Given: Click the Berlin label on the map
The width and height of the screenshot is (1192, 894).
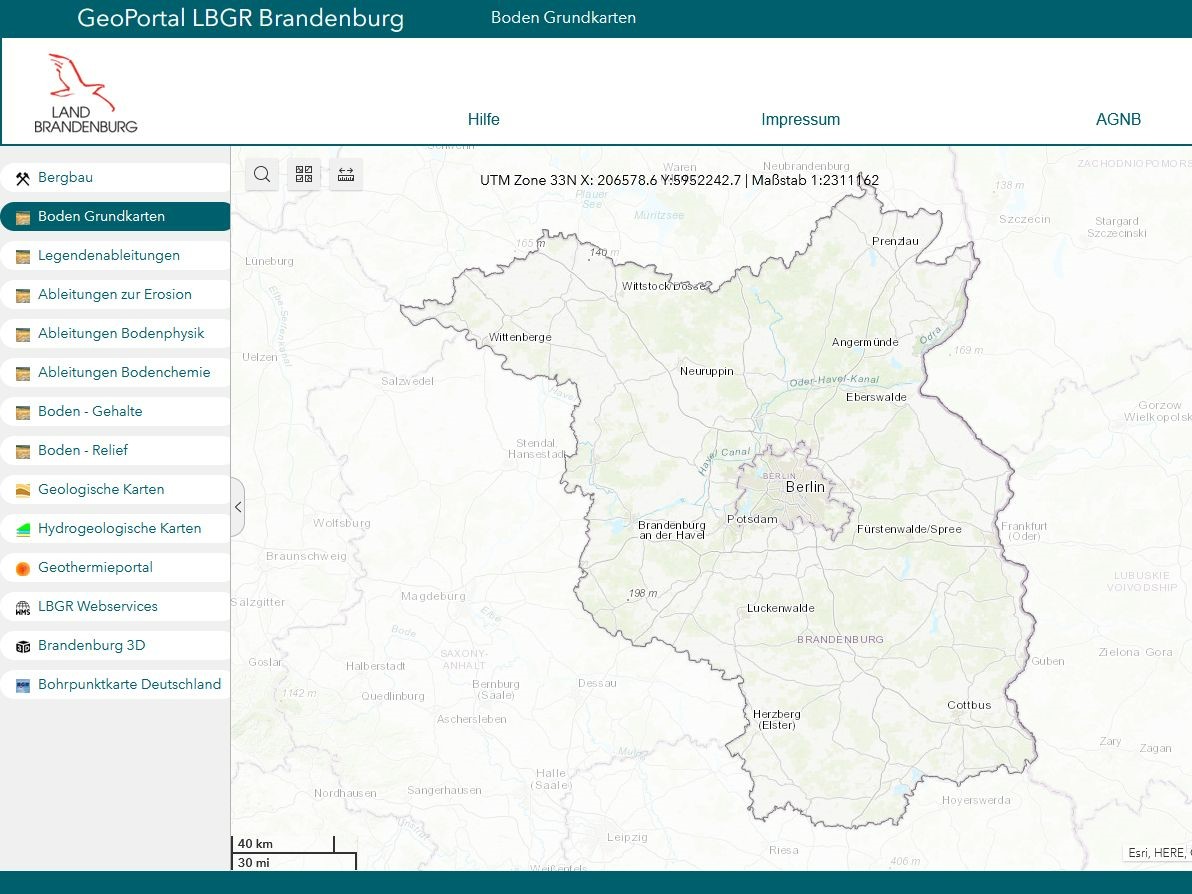Looking at the screenshot, I should click(804, 487).
